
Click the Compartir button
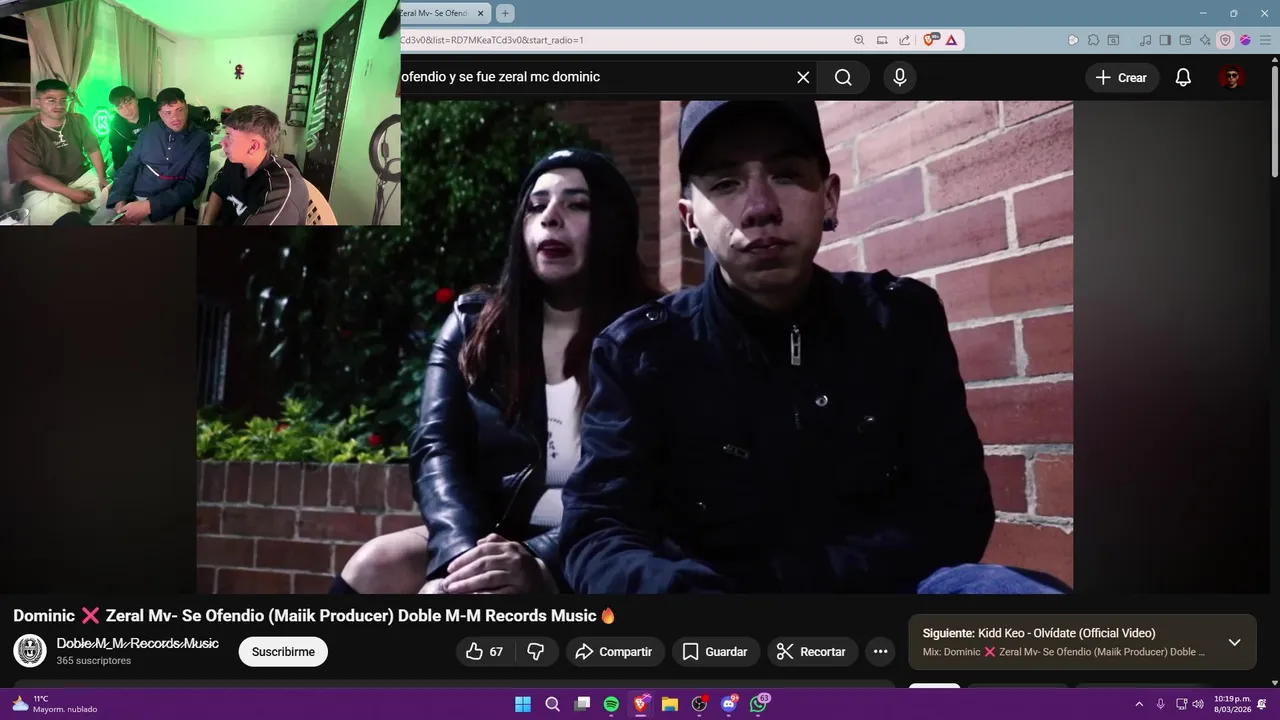point(615,652)
